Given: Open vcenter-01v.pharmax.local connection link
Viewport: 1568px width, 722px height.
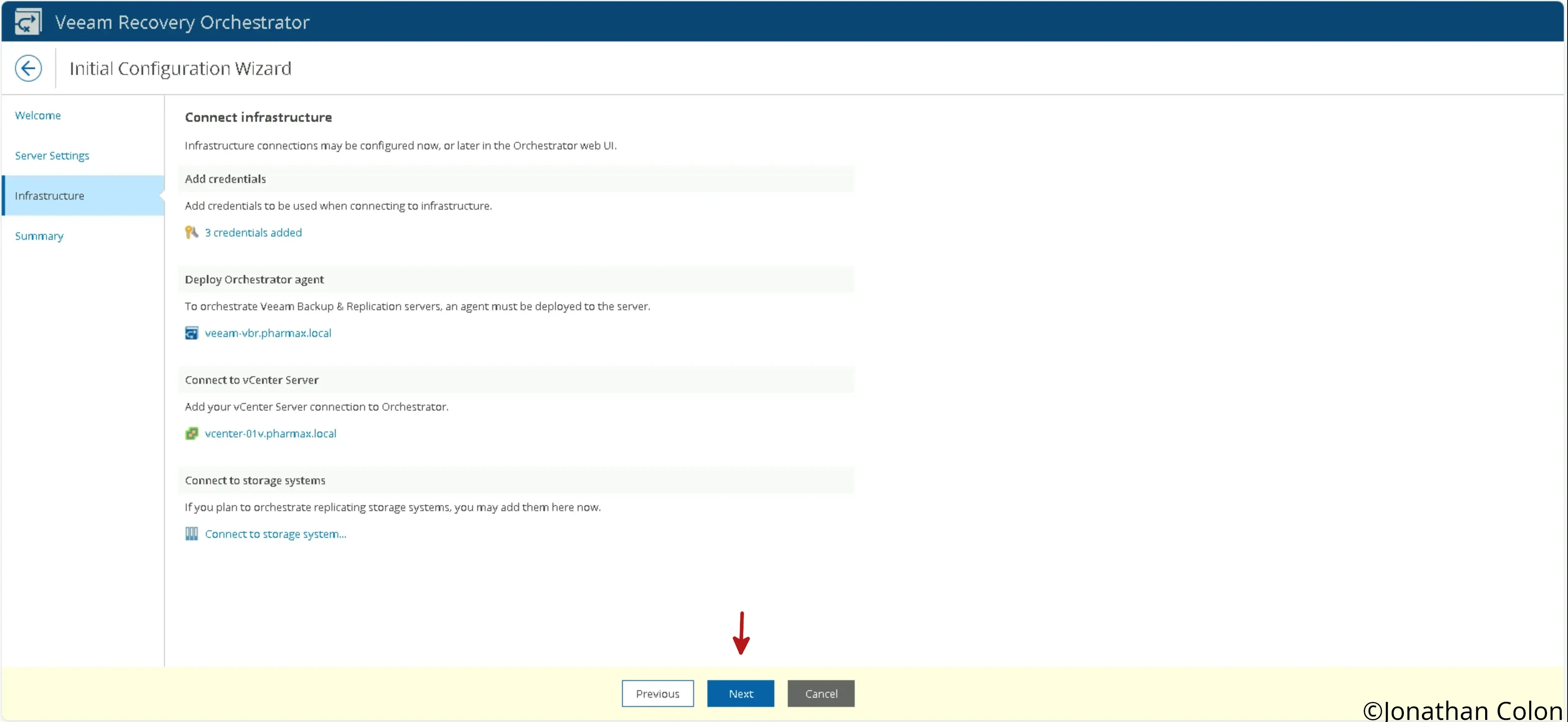Looking at the screenshot, I should (x=271, y=433).
